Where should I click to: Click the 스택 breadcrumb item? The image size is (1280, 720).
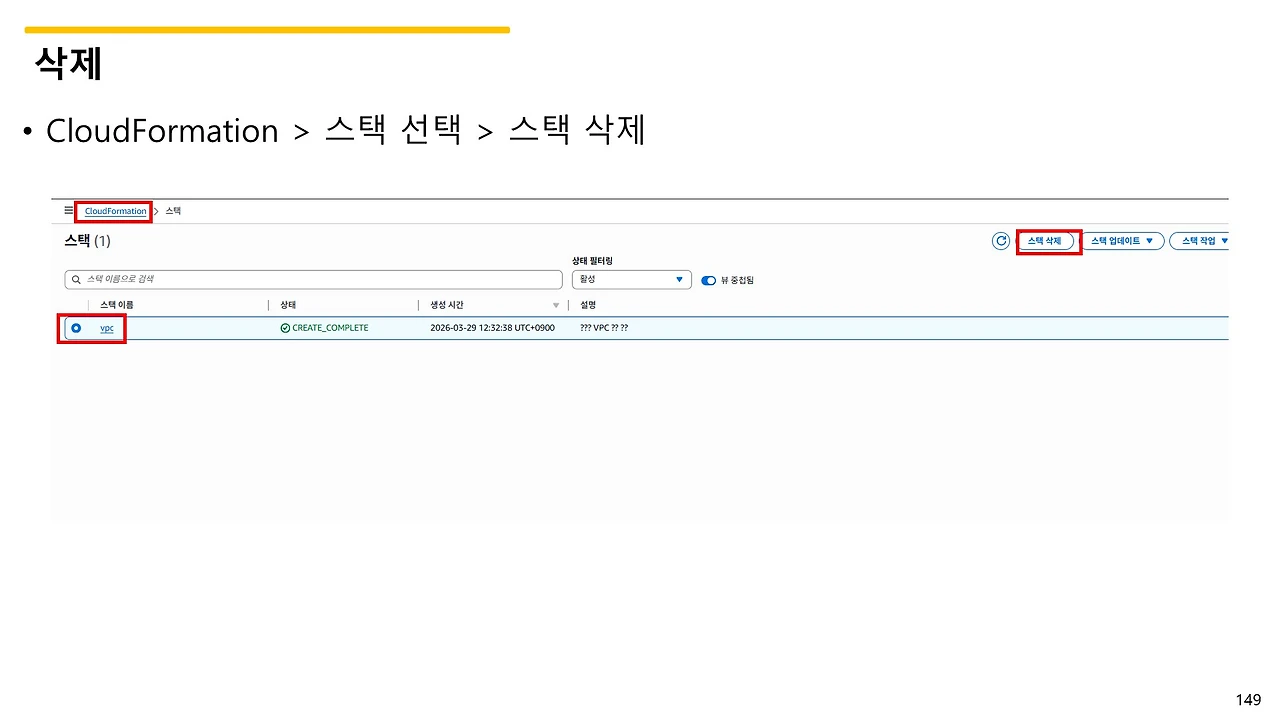tap(172, 211)
